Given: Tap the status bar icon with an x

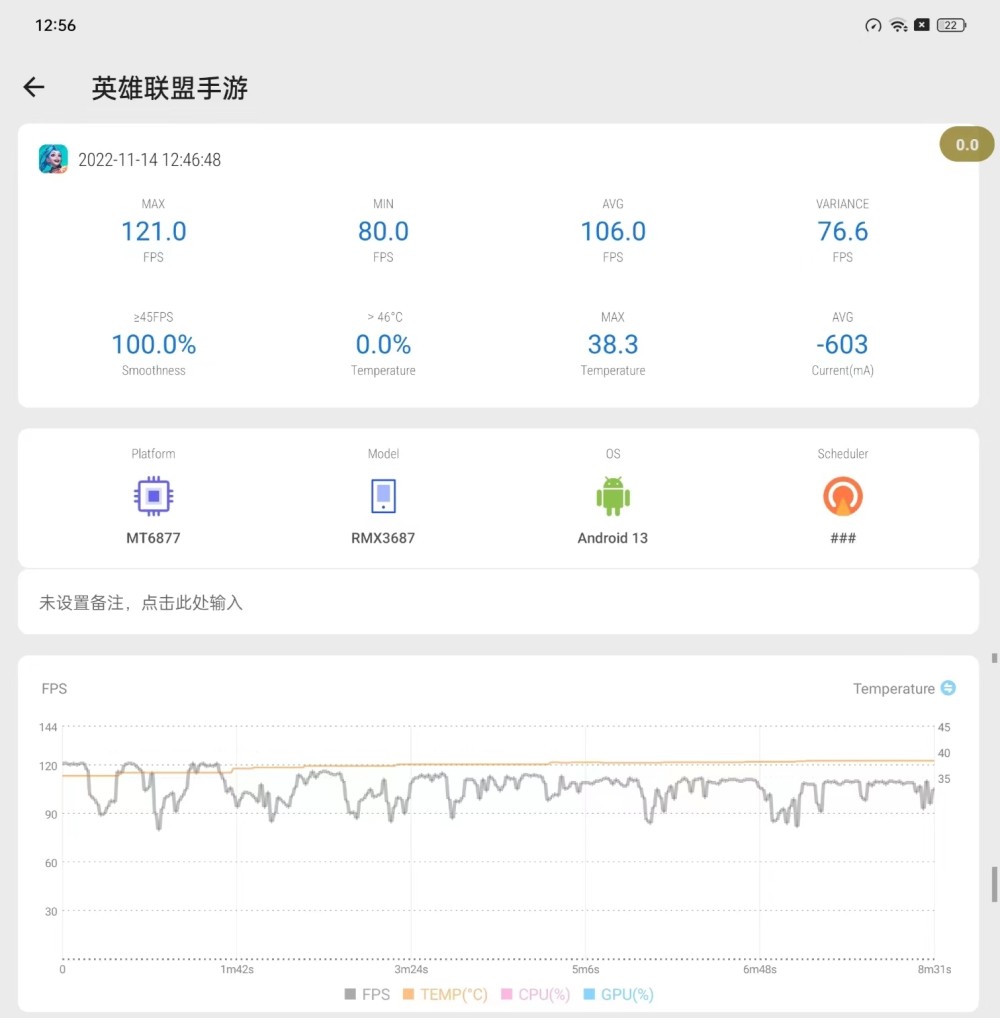Looking at the screenshot, I should 922,25.
